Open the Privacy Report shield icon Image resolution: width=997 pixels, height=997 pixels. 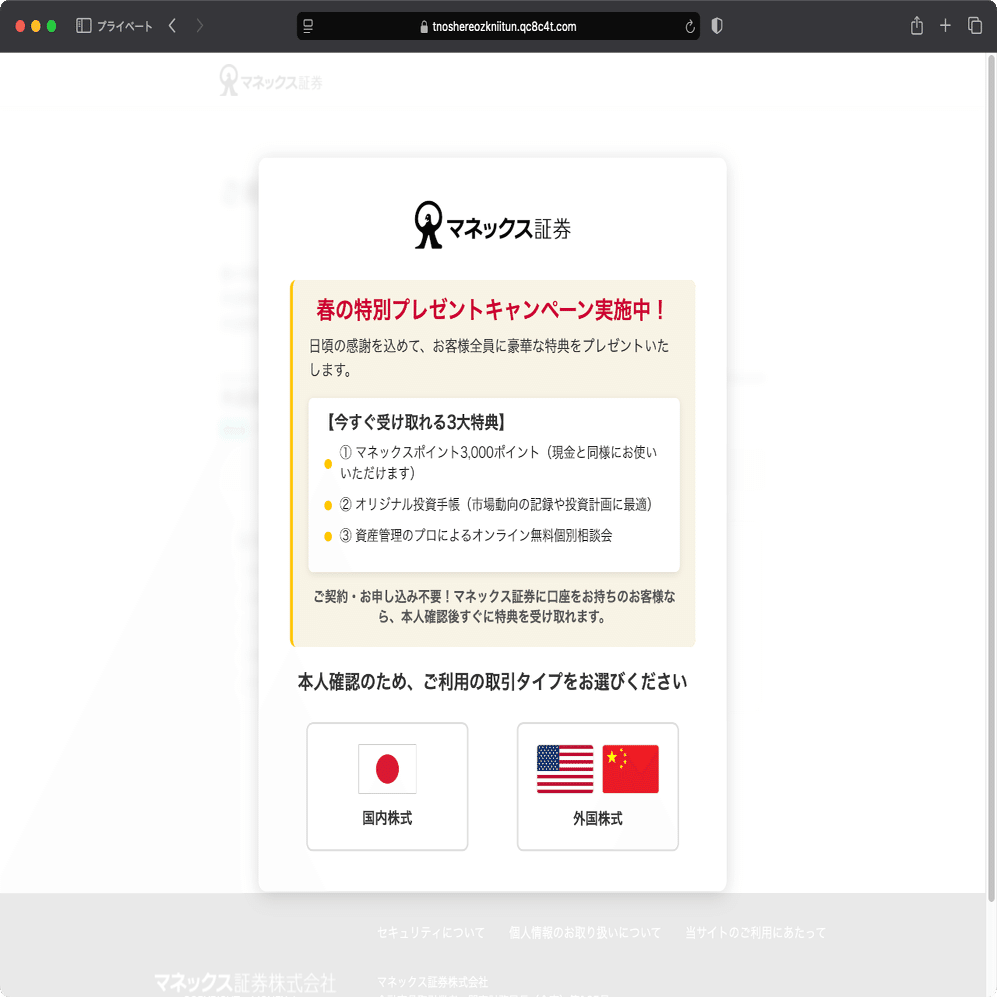(716, 26)
